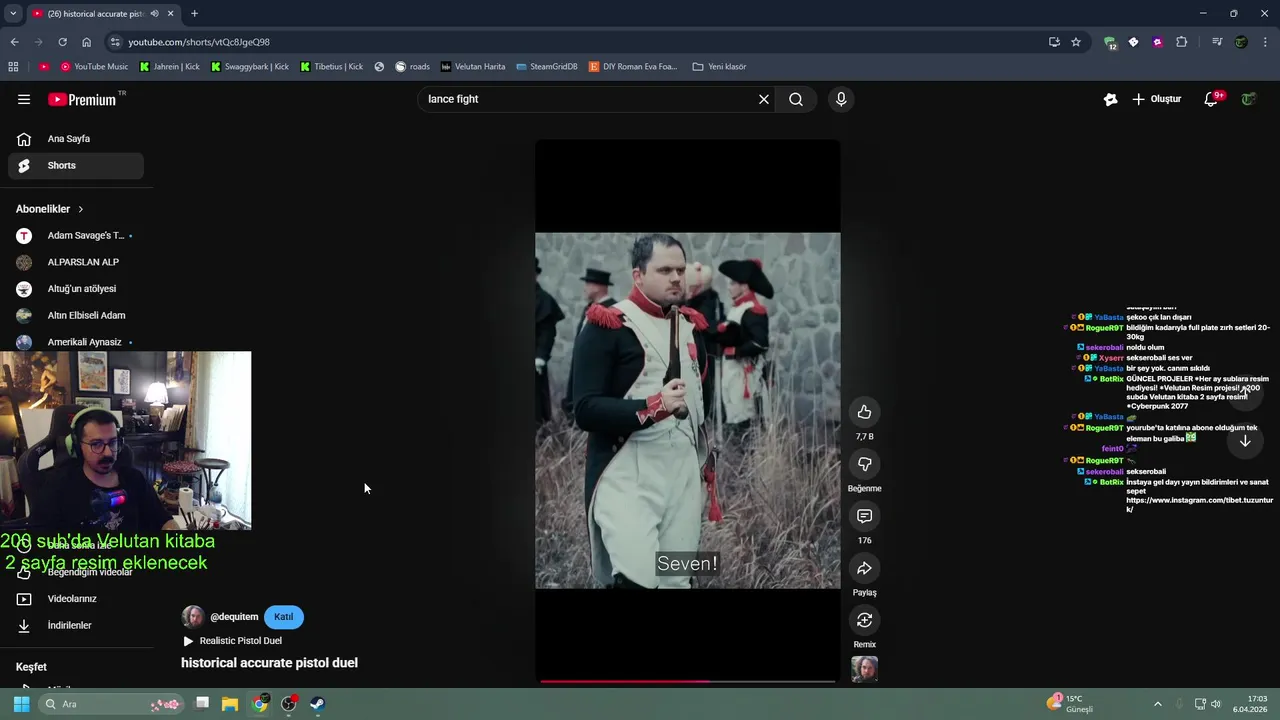Open File Explorer from taskbar

[x=230, y=704]
